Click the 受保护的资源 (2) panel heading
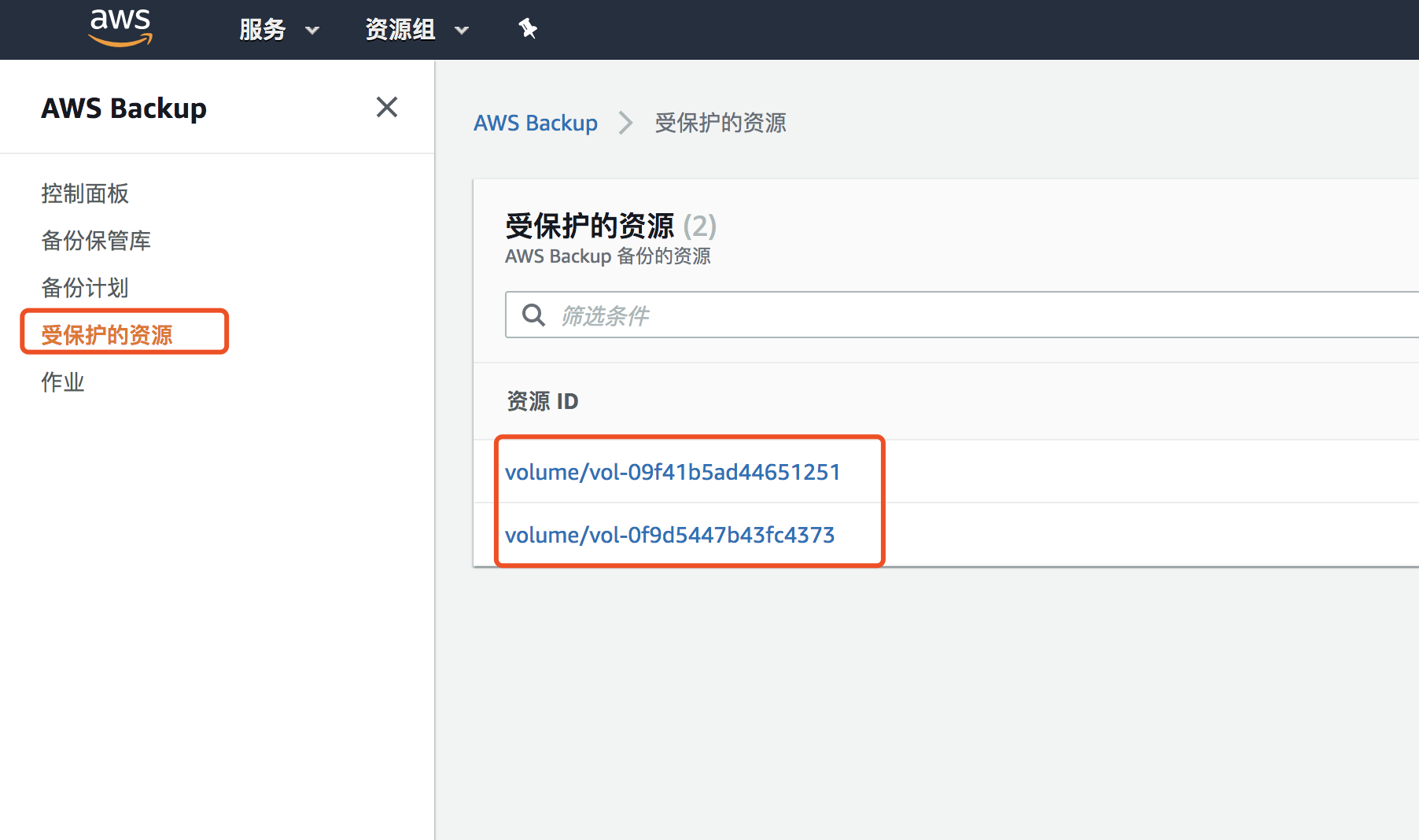This screenshot has height=840, width=1419. point(611,227)
